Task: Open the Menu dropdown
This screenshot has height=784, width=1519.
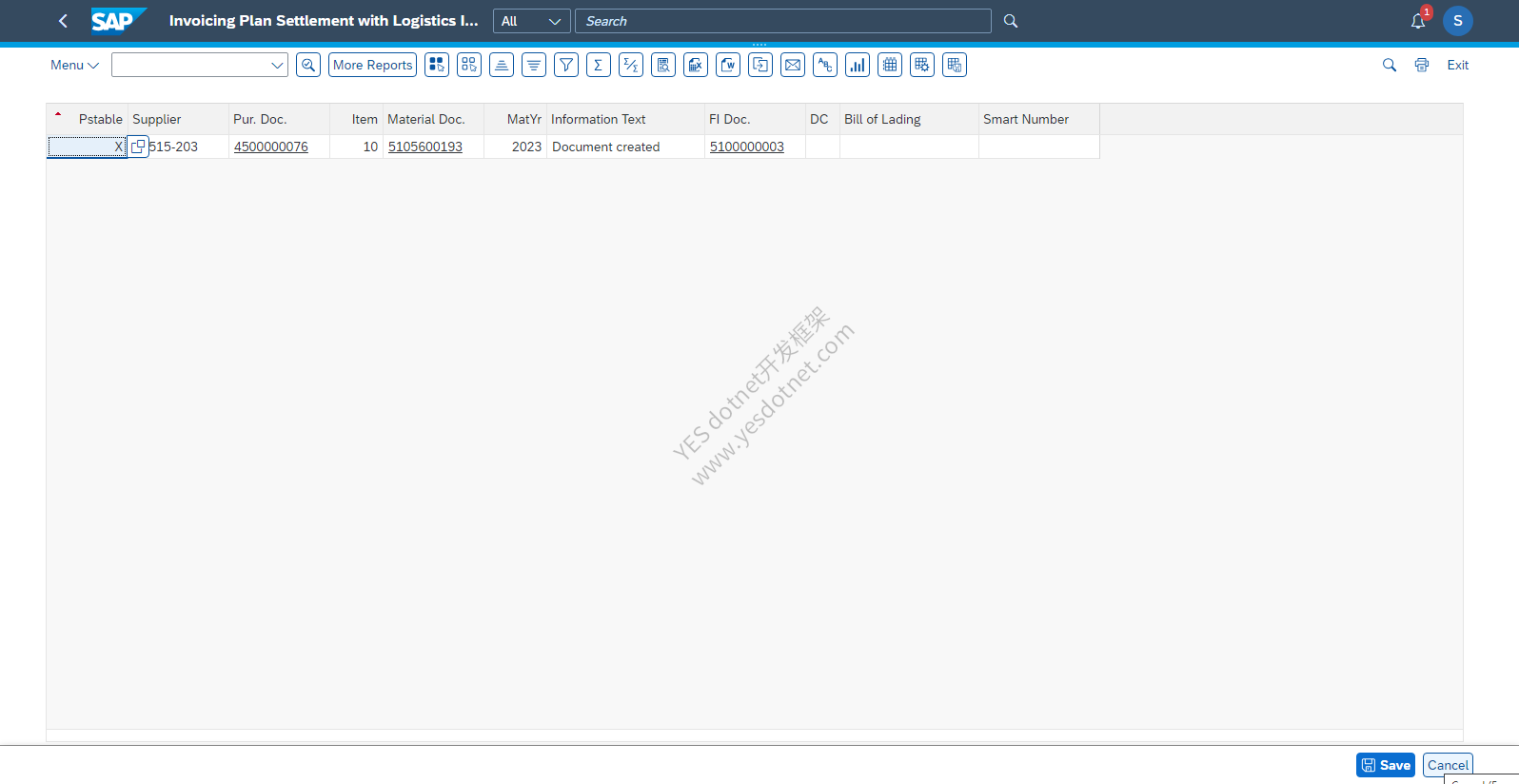Action: 74,65
